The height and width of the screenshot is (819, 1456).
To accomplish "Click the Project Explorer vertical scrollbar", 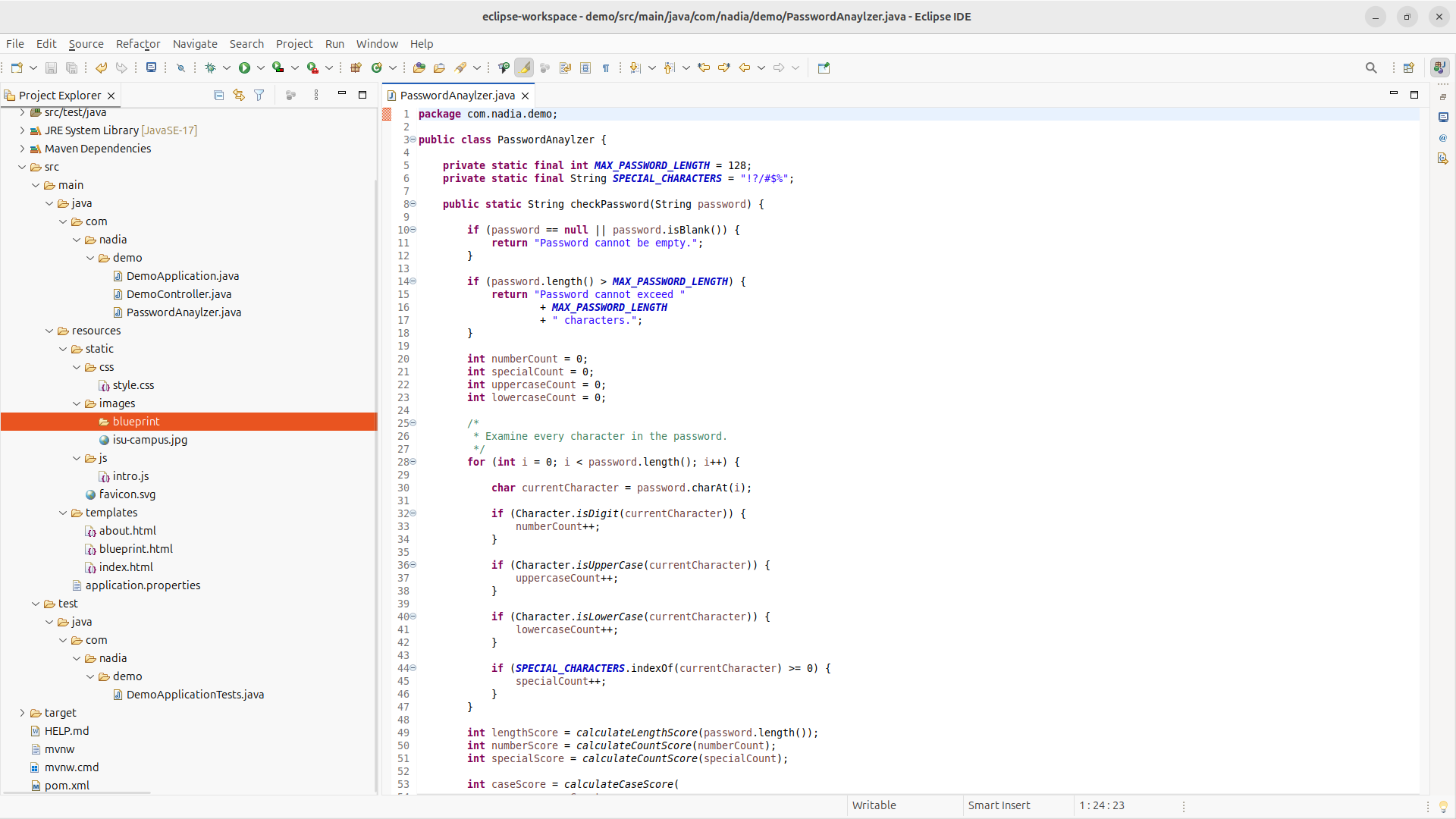I will pyautogui.click(x=375, y=485).
